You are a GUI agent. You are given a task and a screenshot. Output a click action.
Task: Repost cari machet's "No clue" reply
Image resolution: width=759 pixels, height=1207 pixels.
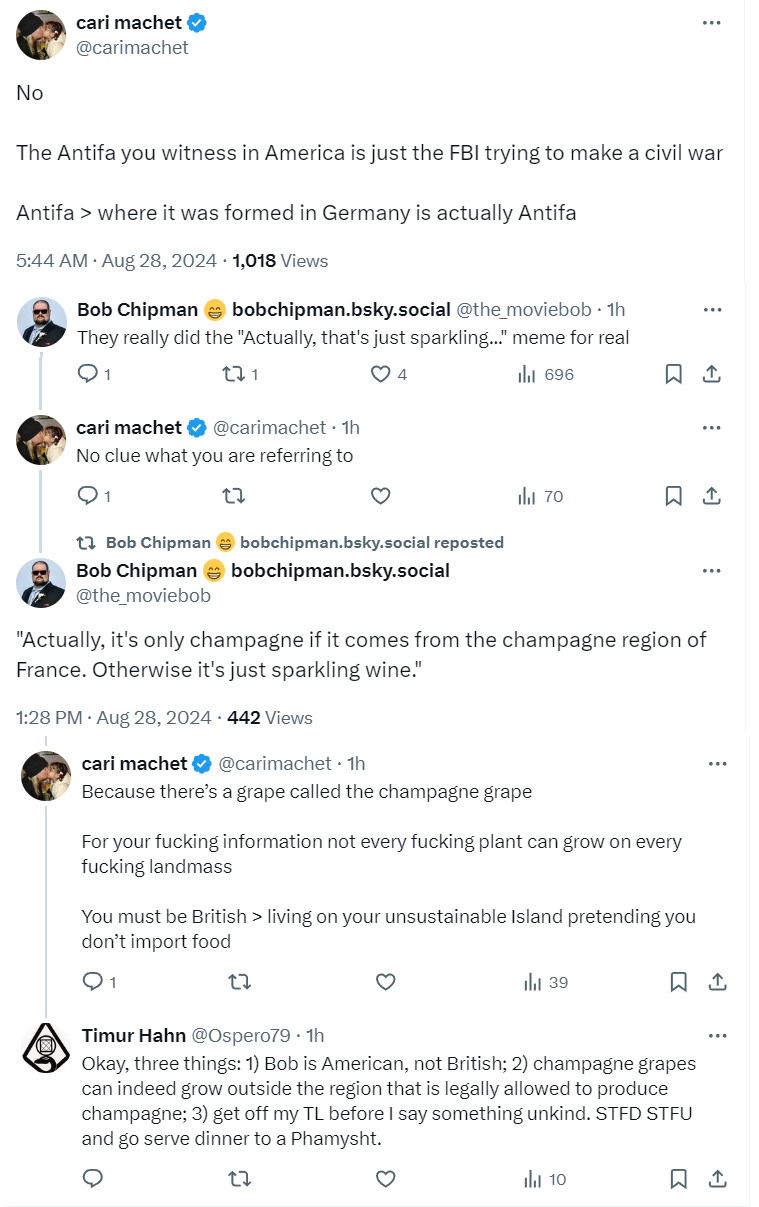point(234,495)
